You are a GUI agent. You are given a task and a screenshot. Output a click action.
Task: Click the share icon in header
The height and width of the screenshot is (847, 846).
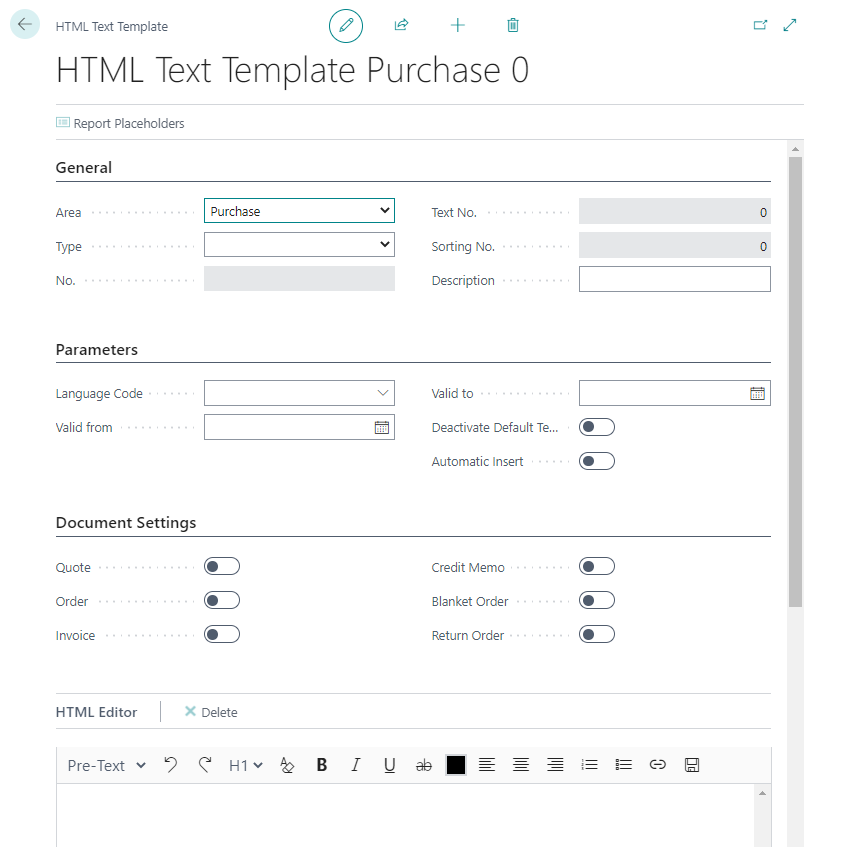click(402, 26)
